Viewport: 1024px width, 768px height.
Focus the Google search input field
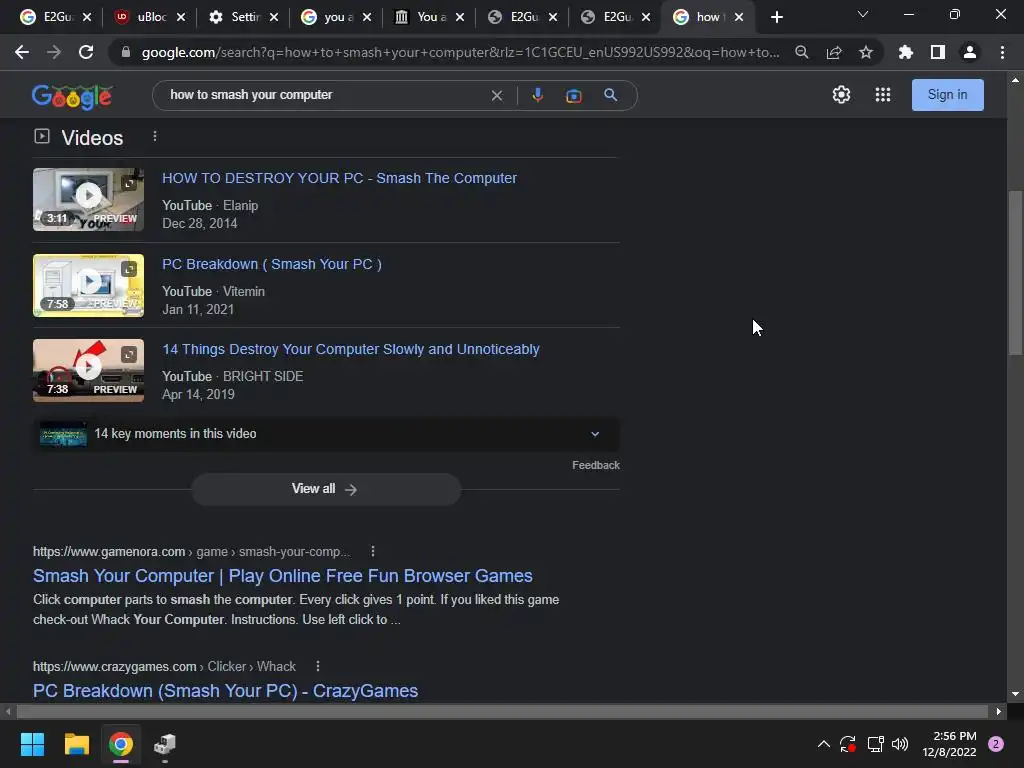pos(327,95)
